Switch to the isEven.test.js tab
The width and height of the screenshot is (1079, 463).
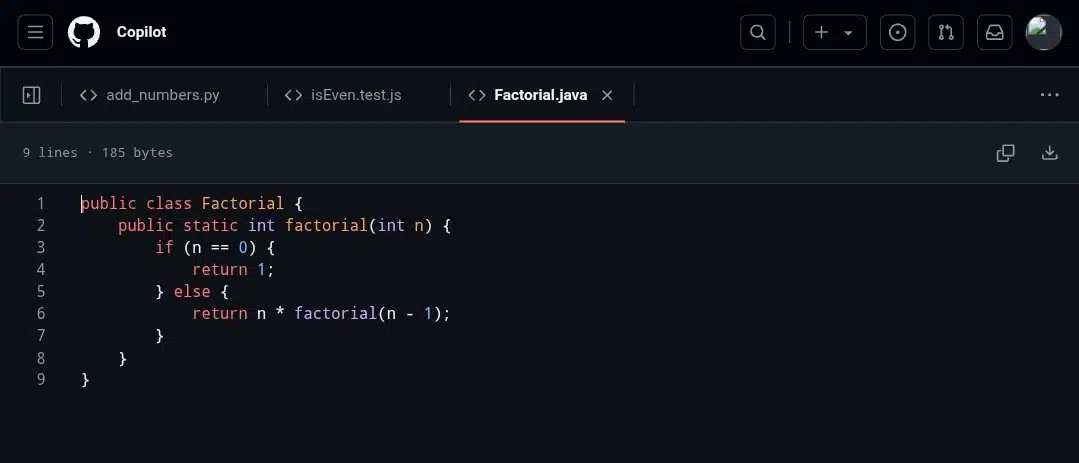click(343, 95)
